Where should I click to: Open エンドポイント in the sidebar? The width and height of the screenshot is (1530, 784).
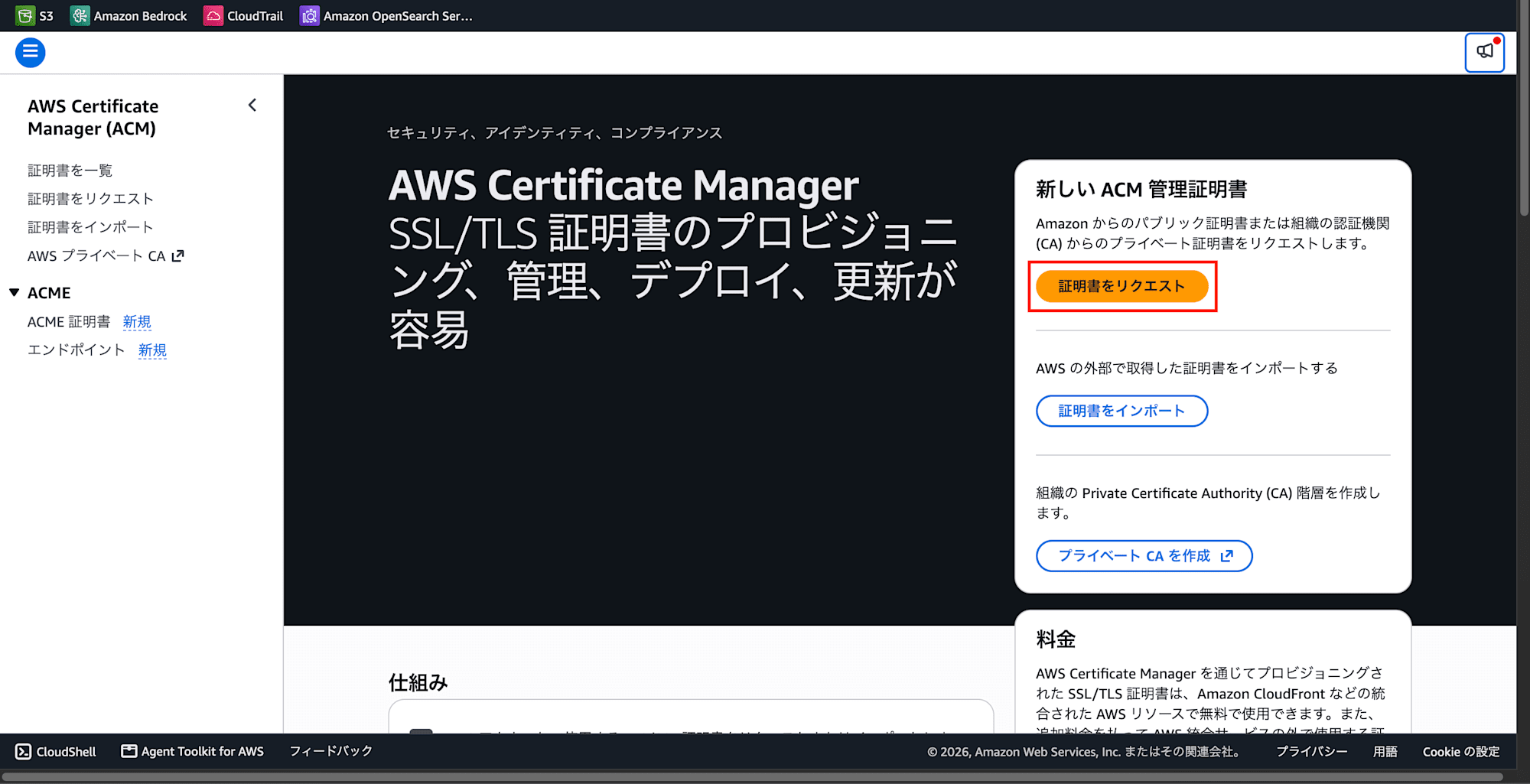[76, 350]
